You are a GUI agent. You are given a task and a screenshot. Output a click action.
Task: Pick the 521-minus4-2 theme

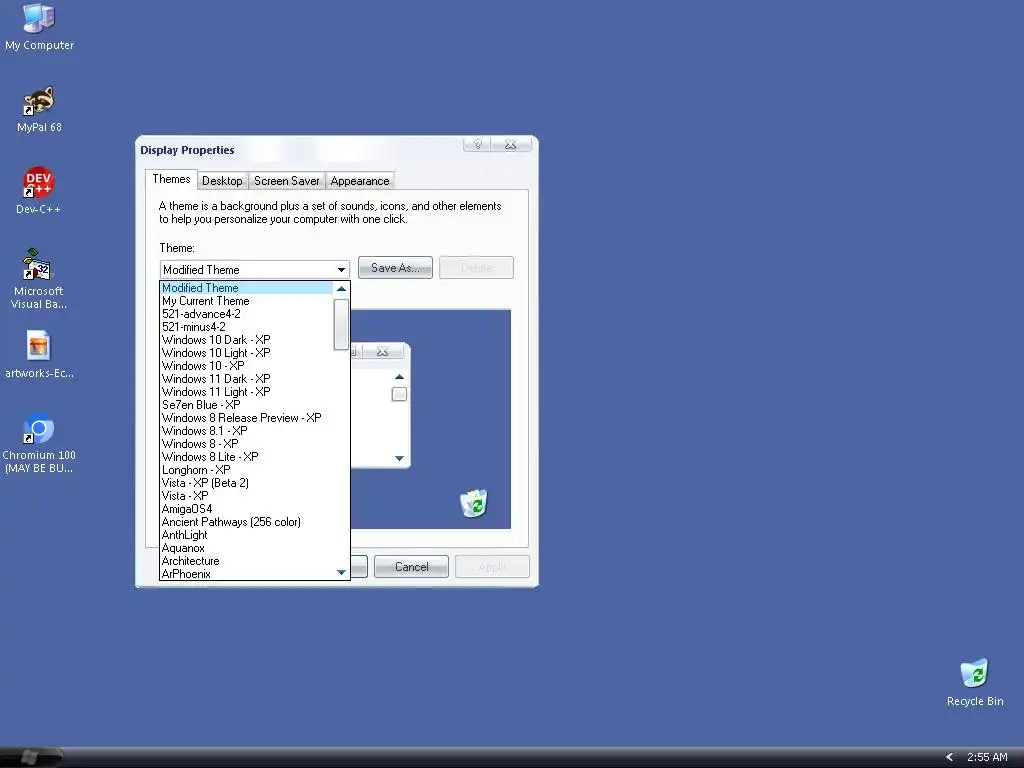[x=246, y=327]
